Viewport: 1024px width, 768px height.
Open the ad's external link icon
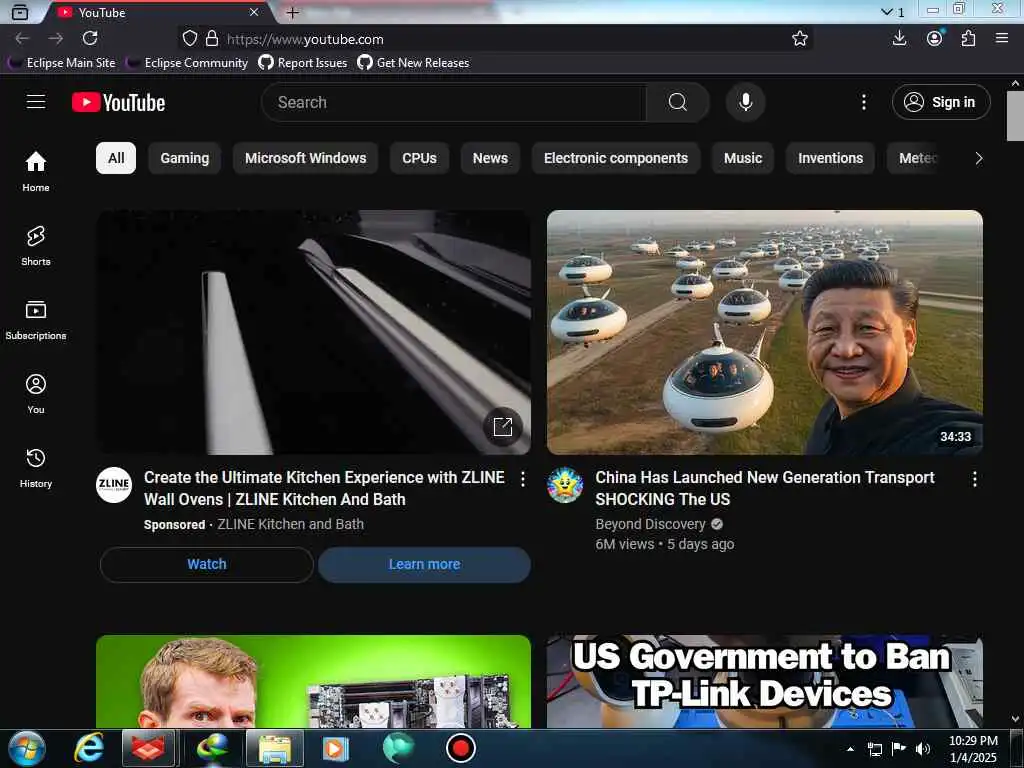pos(502,427)
